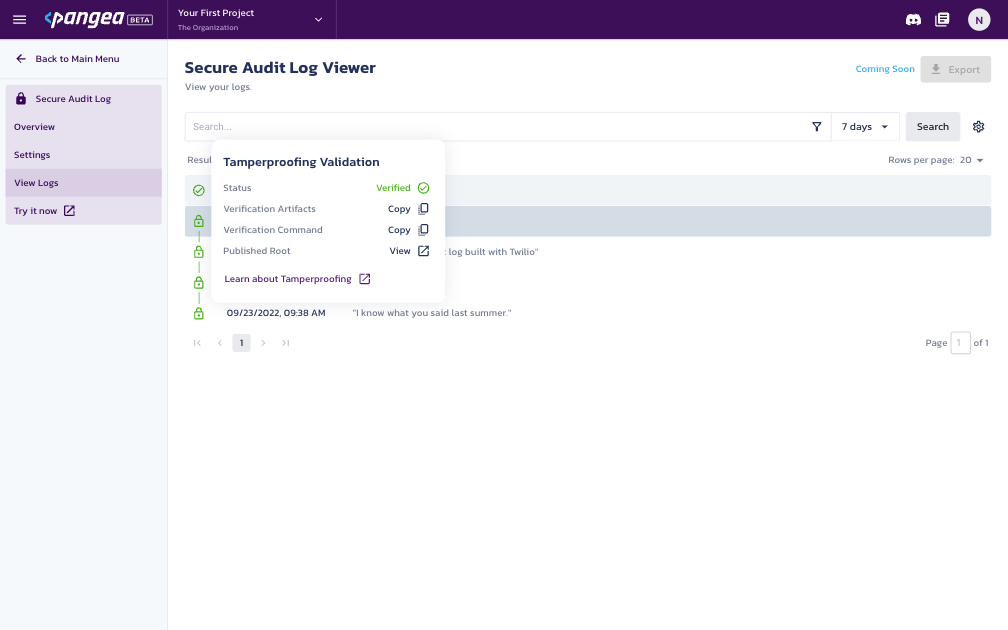This screenshot has width=1008, height=630.
Task: Focus the log search input field
Action: tap(495, 127)
